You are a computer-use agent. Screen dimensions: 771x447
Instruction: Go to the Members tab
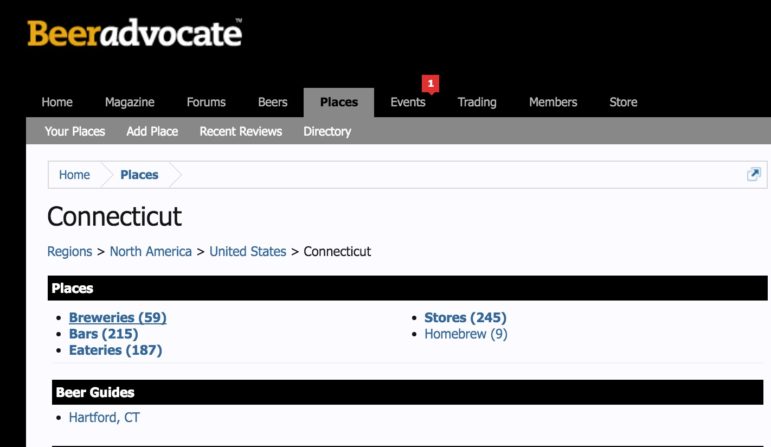point(553,102)
